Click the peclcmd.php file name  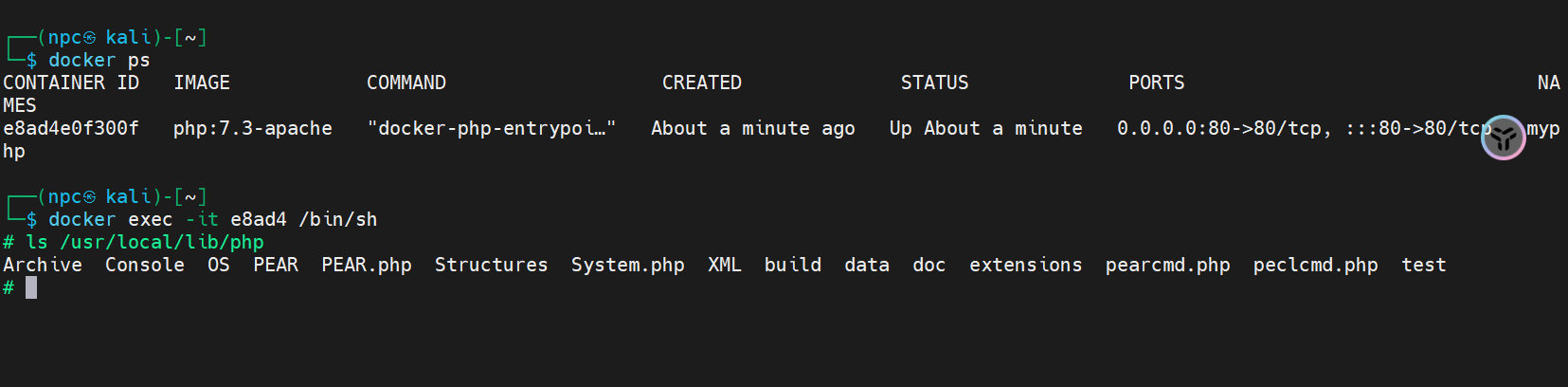click(1315, 265)
